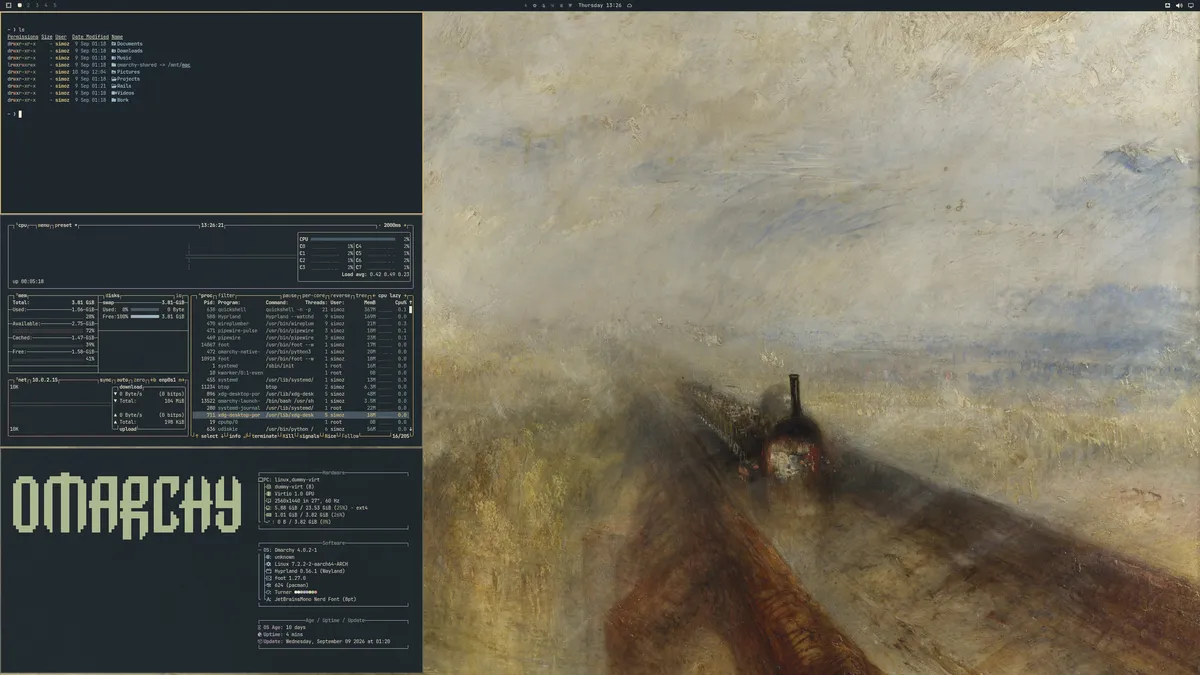The image size is (1200, 675).
Task: Select the btop process row
Action: click(x=300, y=387)
